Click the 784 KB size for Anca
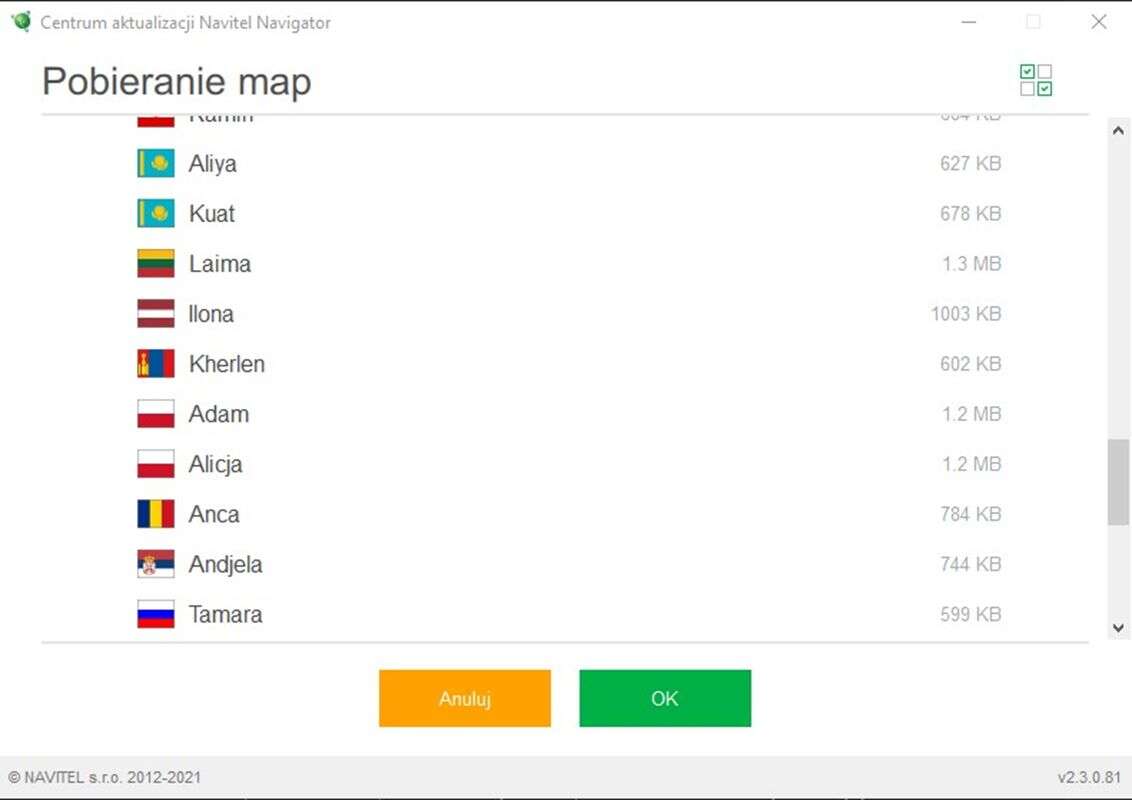Viewport: 1132px width, 800px height. [970, 514]
